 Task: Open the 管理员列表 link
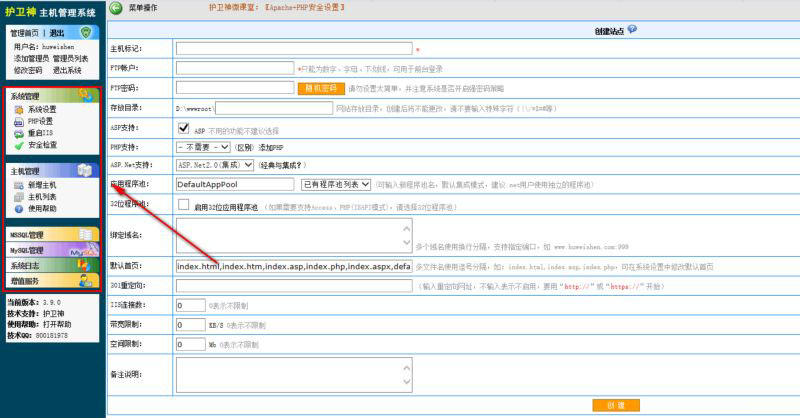point(70,59)
